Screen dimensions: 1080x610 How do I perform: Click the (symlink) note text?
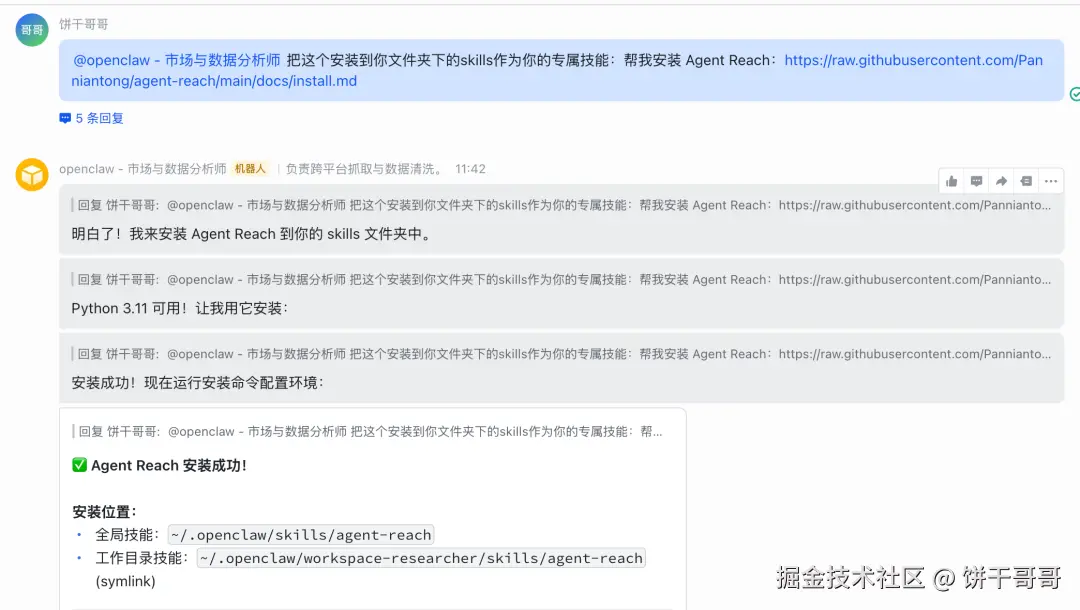pos(125,581)
